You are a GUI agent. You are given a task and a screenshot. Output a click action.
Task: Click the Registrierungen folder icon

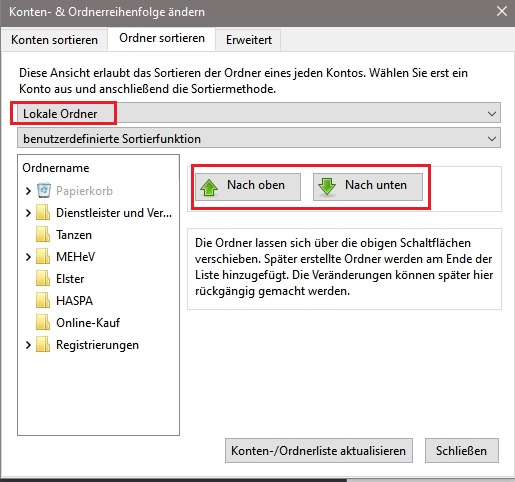point(43,344)
